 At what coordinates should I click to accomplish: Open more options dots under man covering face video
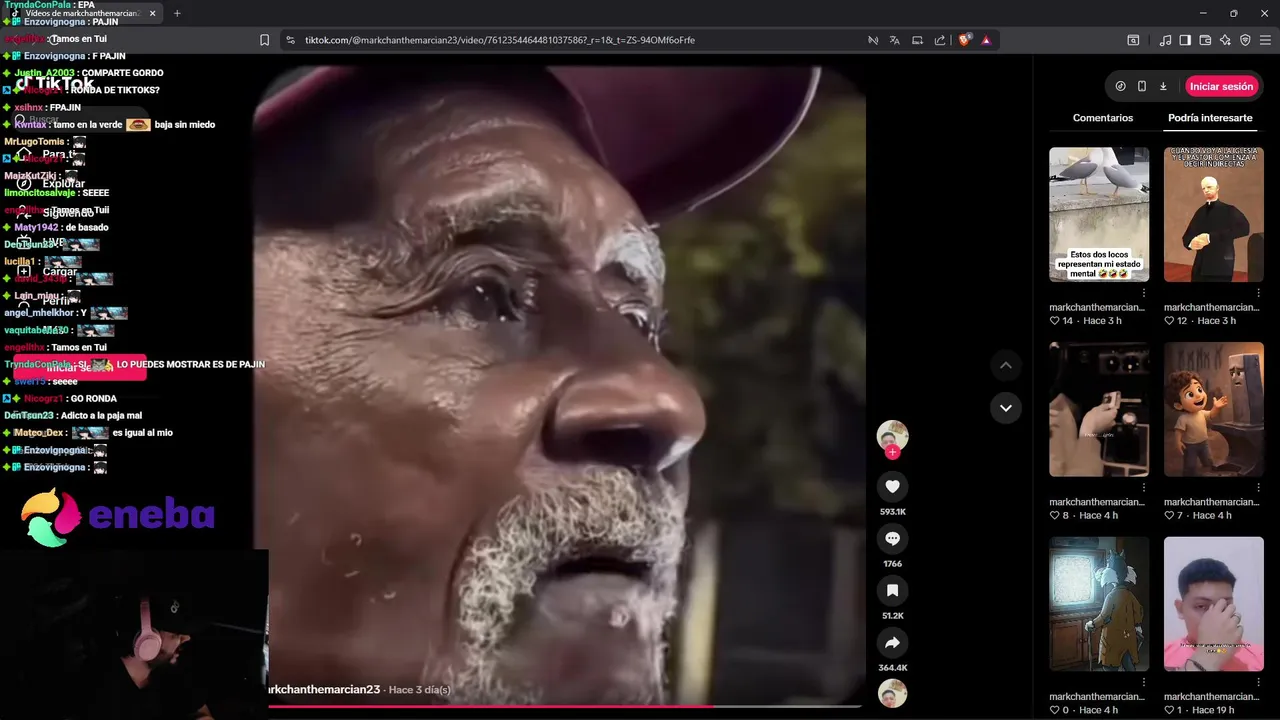tap(1259, 683)
